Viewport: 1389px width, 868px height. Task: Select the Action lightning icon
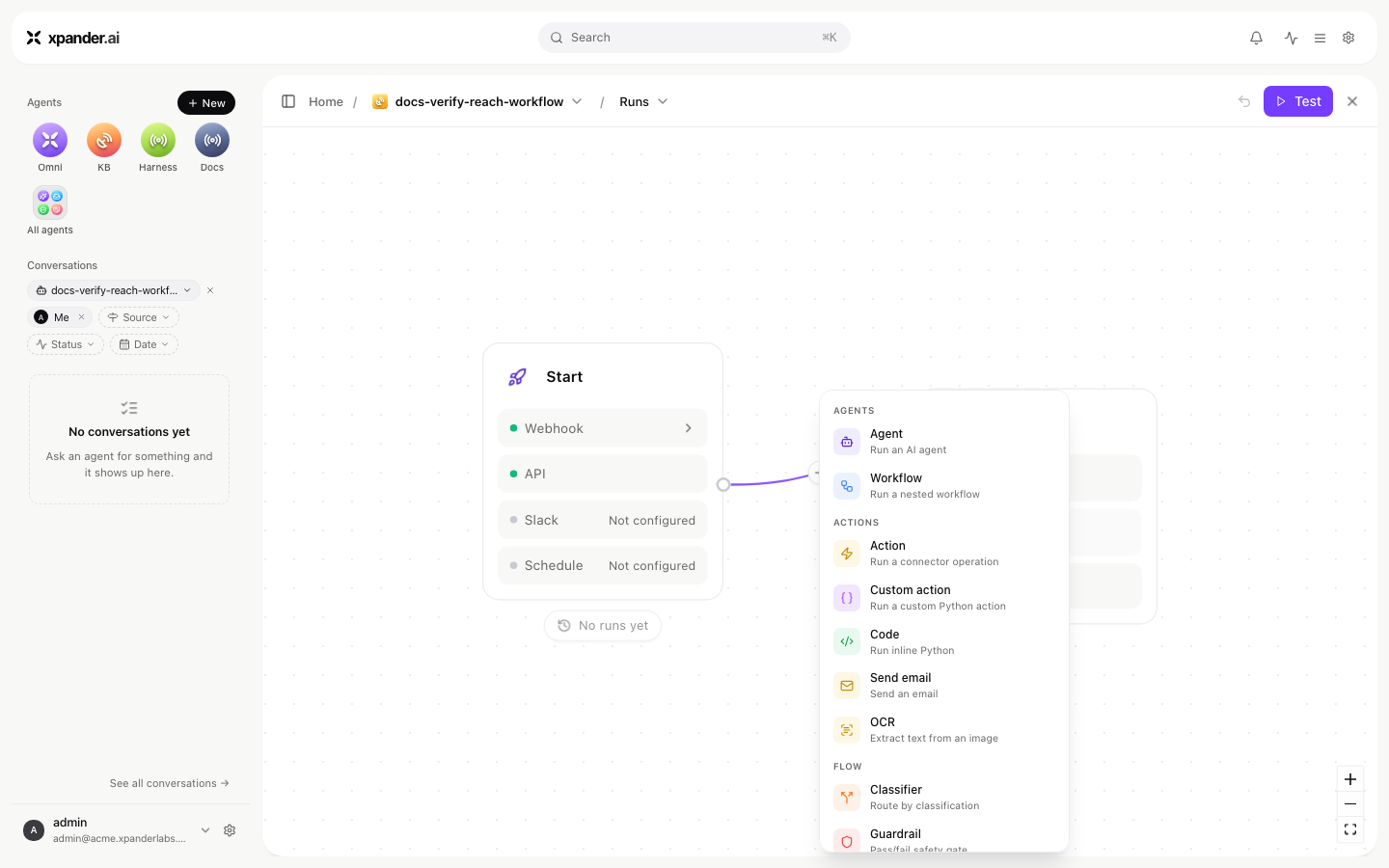pos(847,554)
